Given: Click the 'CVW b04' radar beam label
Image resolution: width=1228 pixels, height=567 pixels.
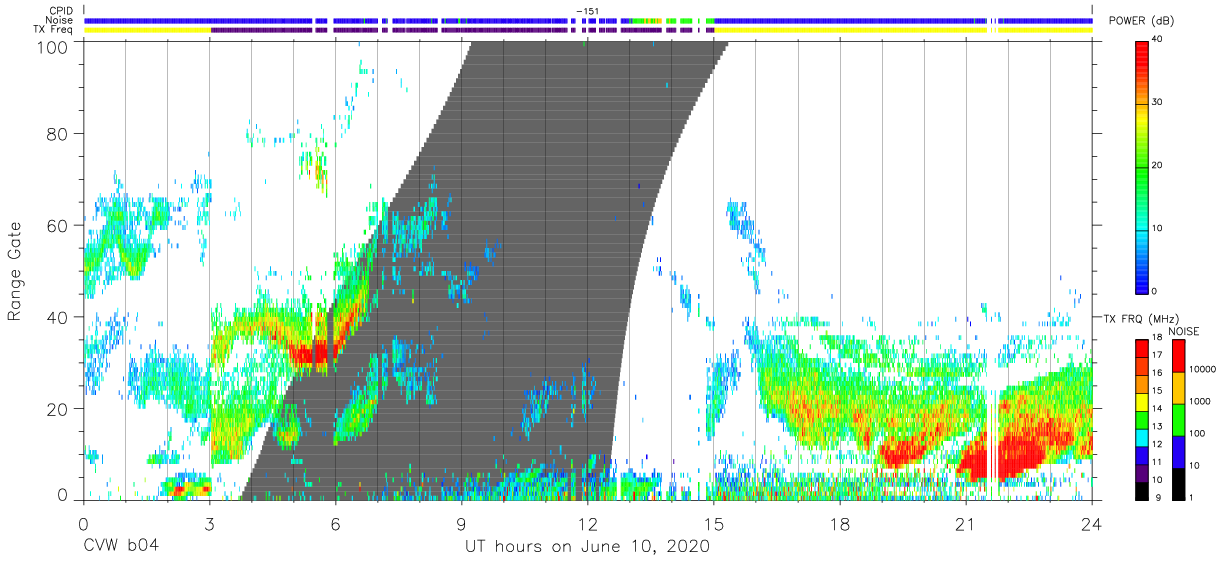Looking at the screenshot, I should (x=120, y=546).
